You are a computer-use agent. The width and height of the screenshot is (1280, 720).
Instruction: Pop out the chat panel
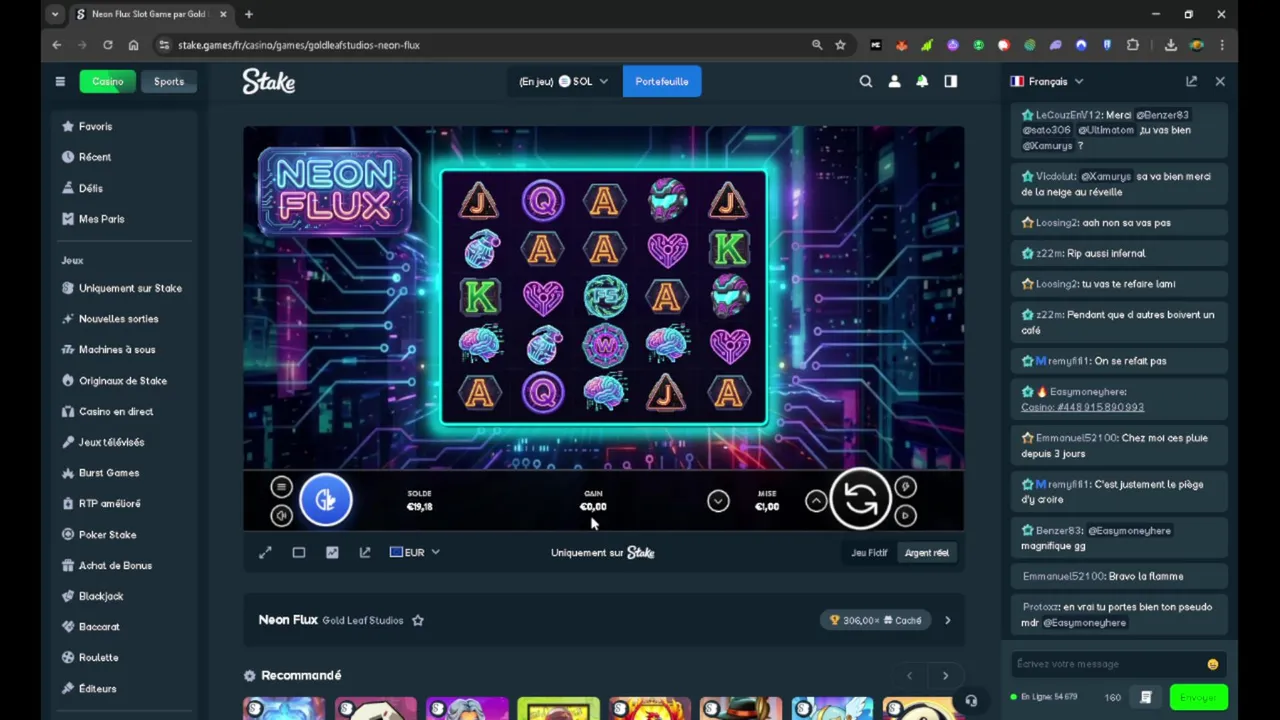pyautogui.click(x=1191, y=81)
